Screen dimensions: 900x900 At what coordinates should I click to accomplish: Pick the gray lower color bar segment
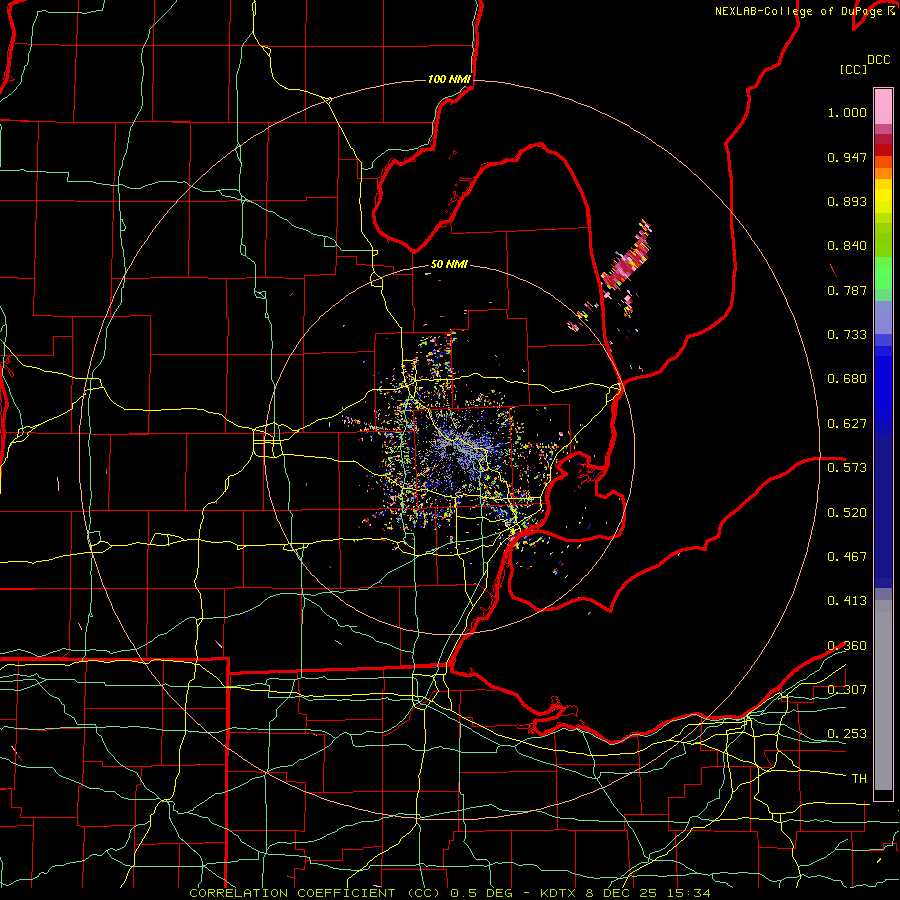coord(883,695)
